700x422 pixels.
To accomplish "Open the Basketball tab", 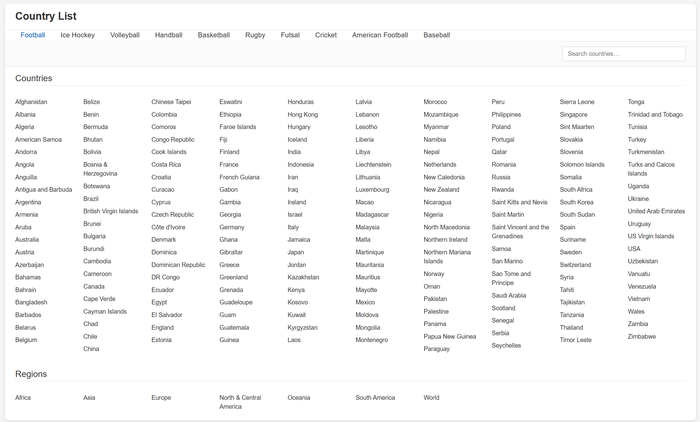I will [x=214, y=35].
